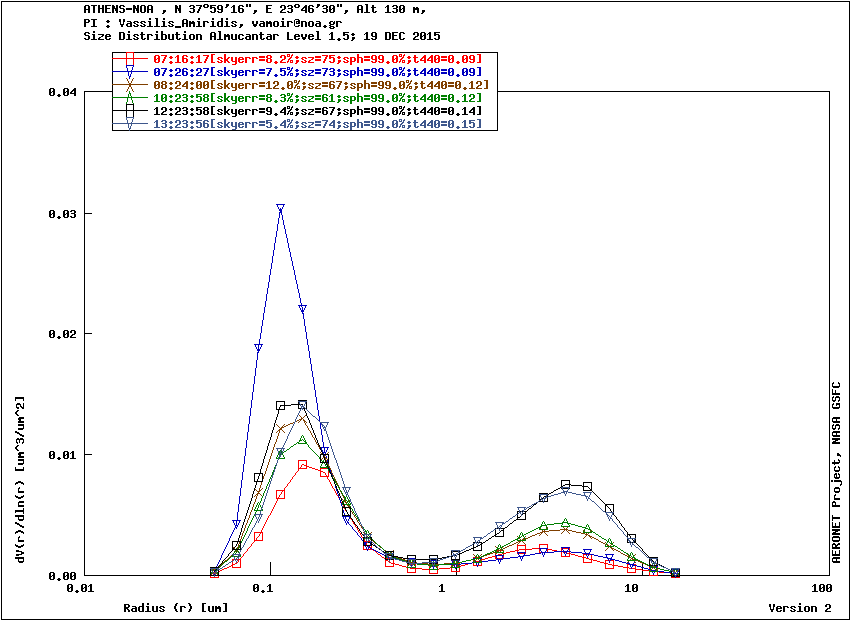Click the brown 08:24:00 legend entry text
Viewport: 850px width, 620px height.
pos(322,85)
